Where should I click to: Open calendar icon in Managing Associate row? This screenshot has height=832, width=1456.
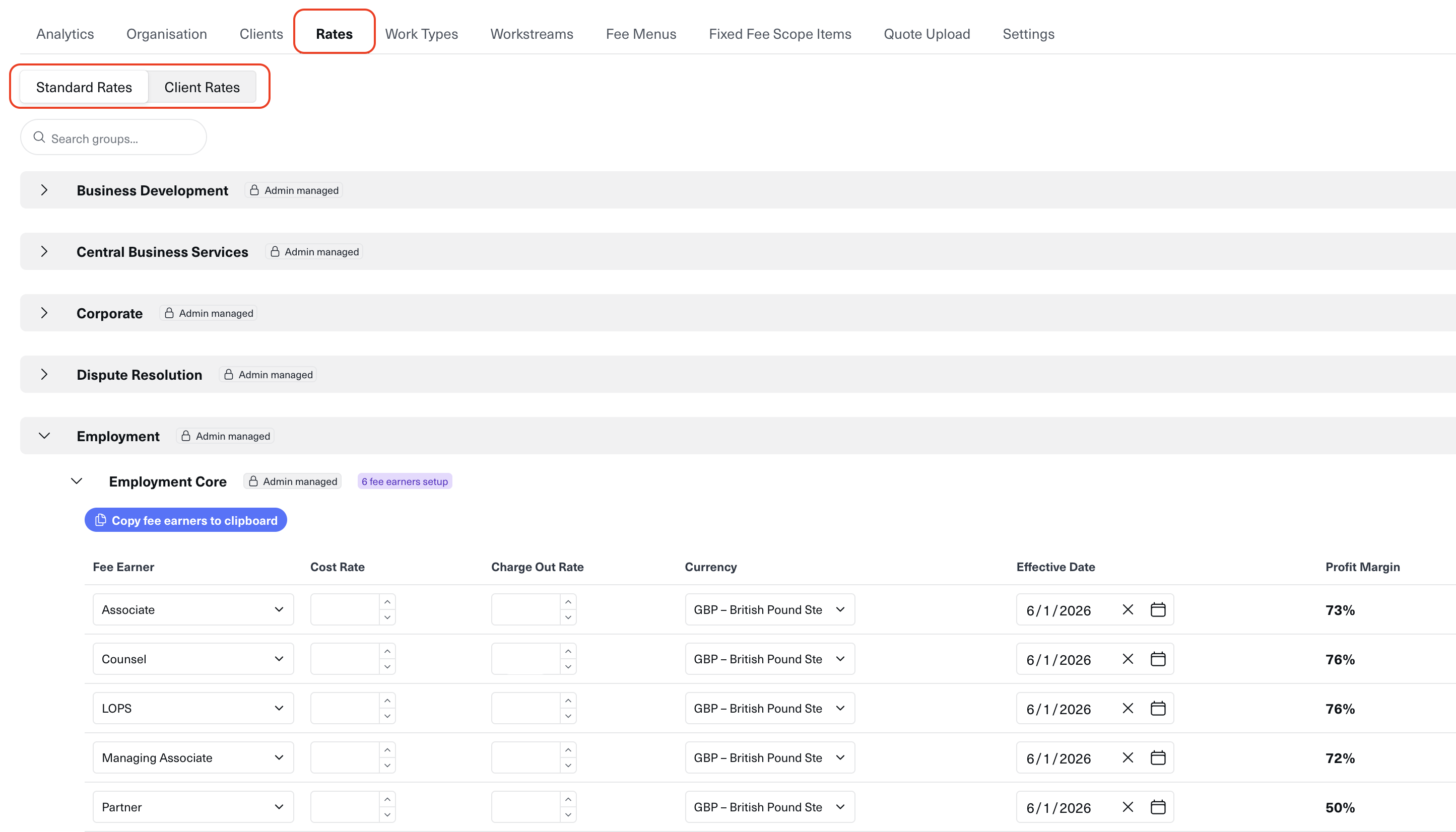point(1158,757)
